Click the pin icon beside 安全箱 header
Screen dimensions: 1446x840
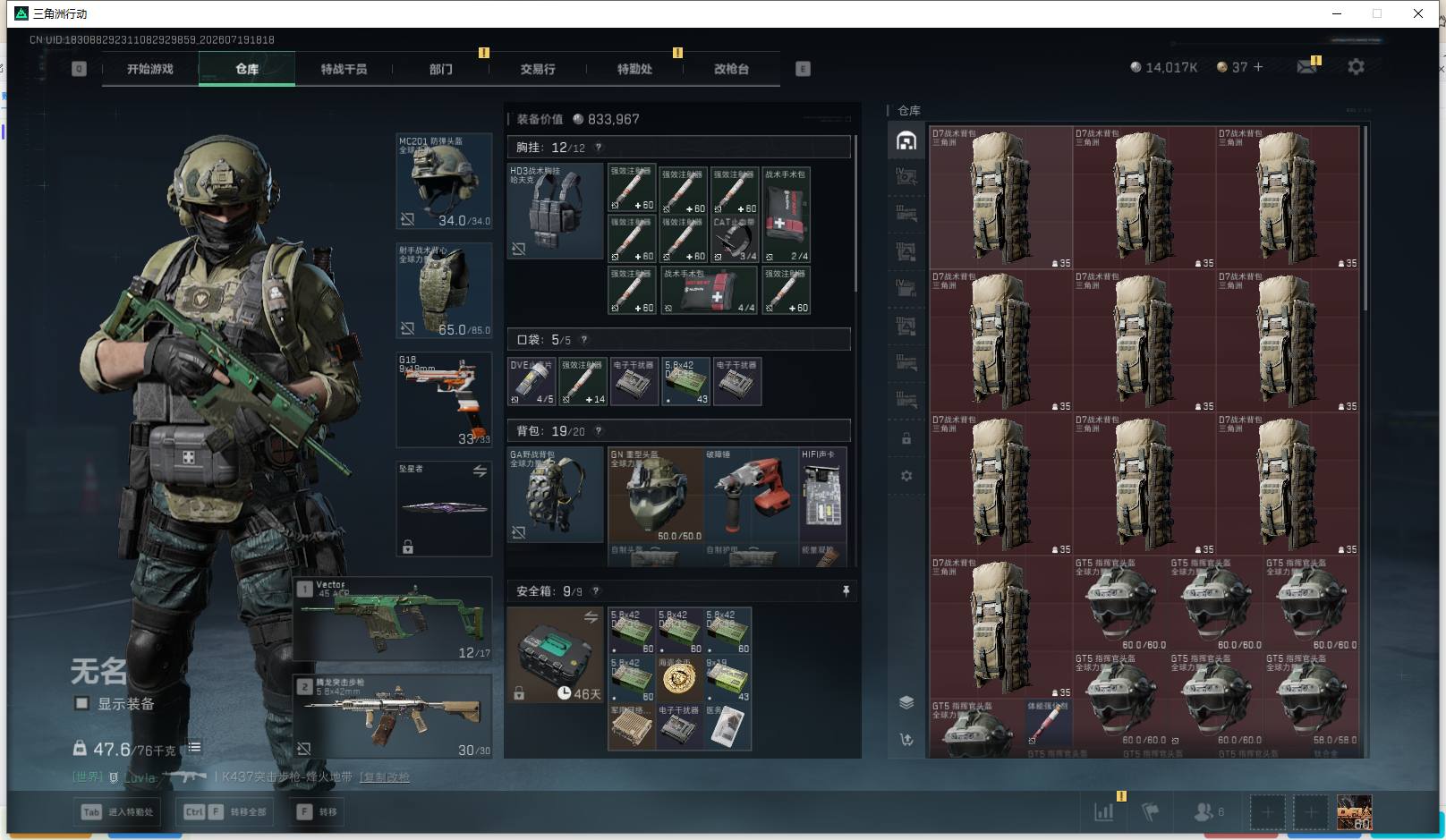pyautogui.click(x=845, y=591)
